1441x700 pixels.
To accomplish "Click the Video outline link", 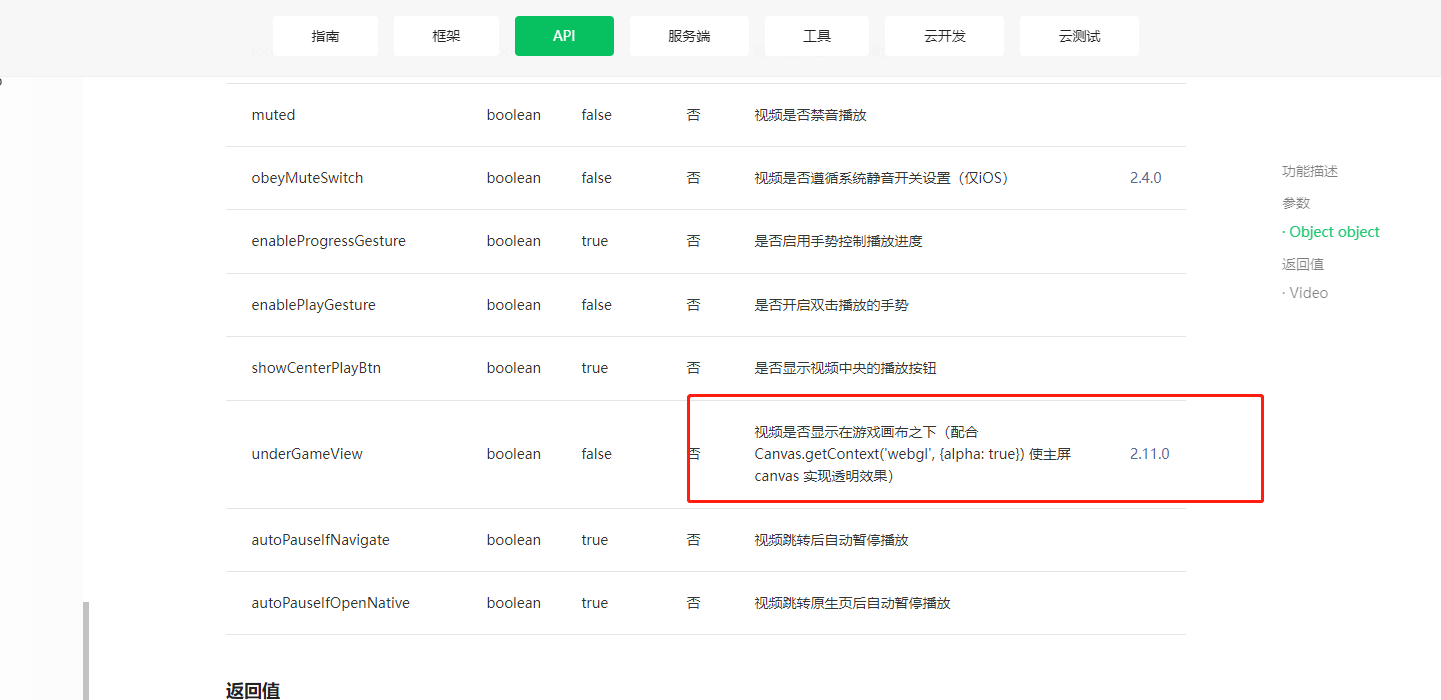I will pyautogui.click(x=1308, y=293).
